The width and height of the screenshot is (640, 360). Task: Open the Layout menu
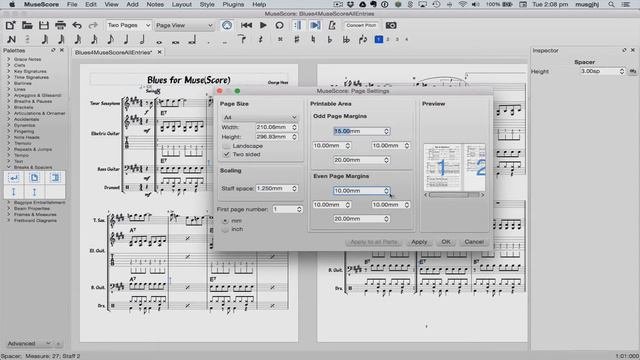[x=182, y=4]
